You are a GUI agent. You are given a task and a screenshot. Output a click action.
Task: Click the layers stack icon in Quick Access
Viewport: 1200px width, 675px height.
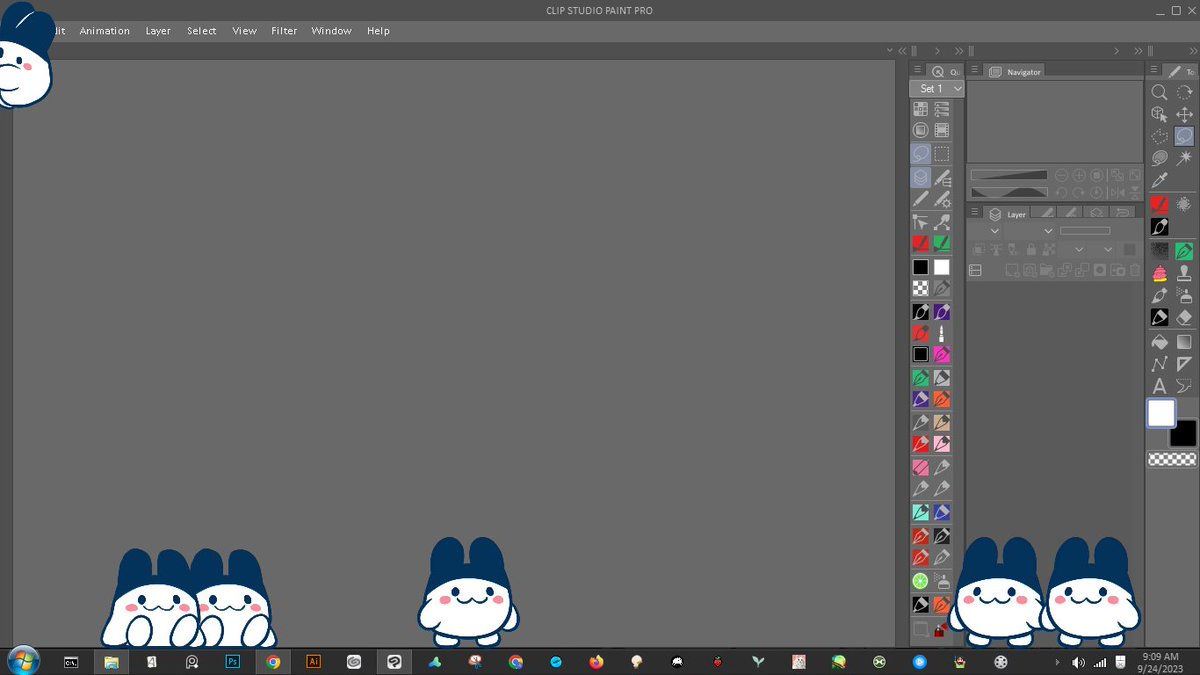(920, 177)
